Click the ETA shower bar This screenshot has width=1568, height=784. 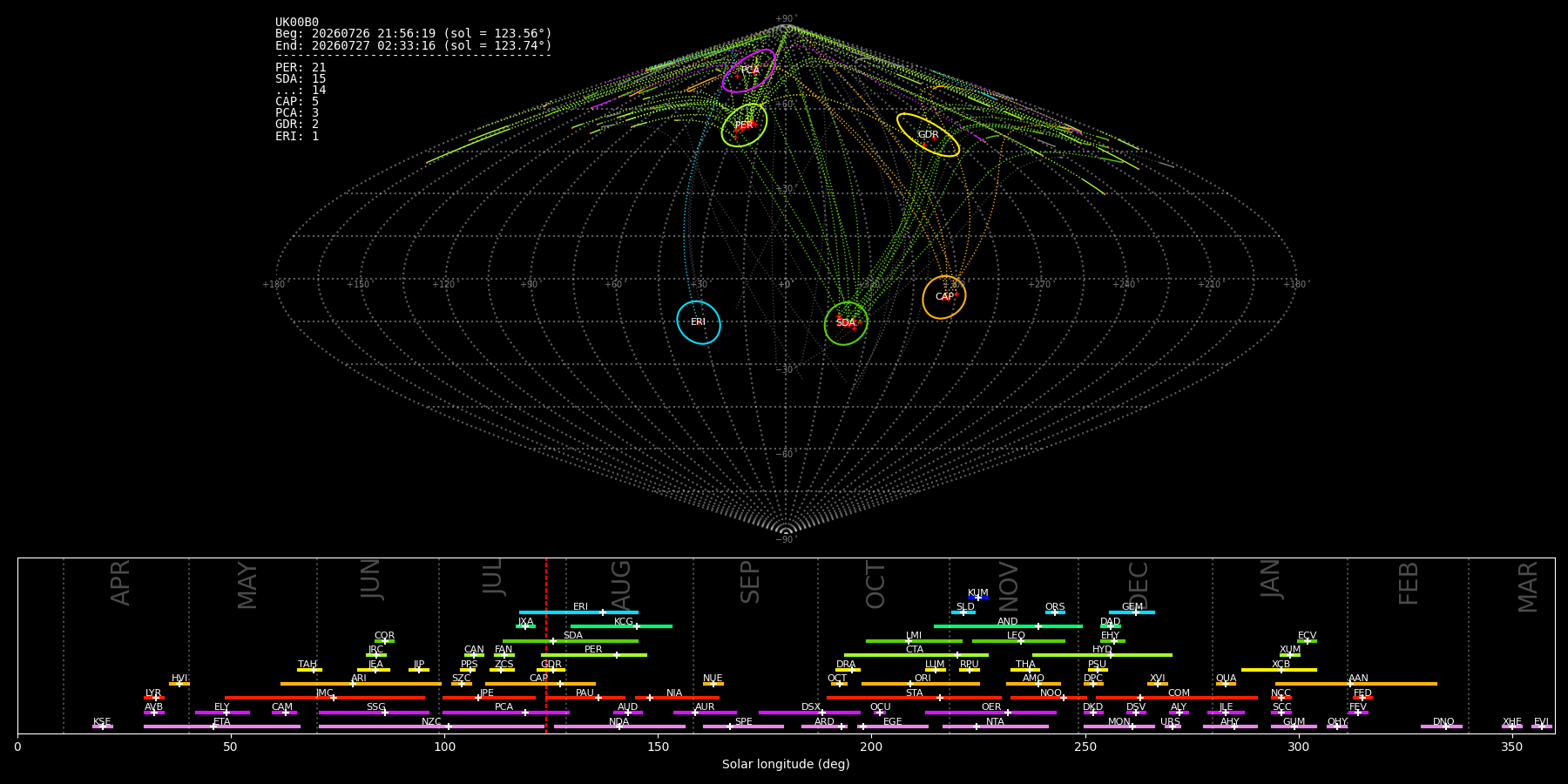pyautogui.click(x=222, y=727)
